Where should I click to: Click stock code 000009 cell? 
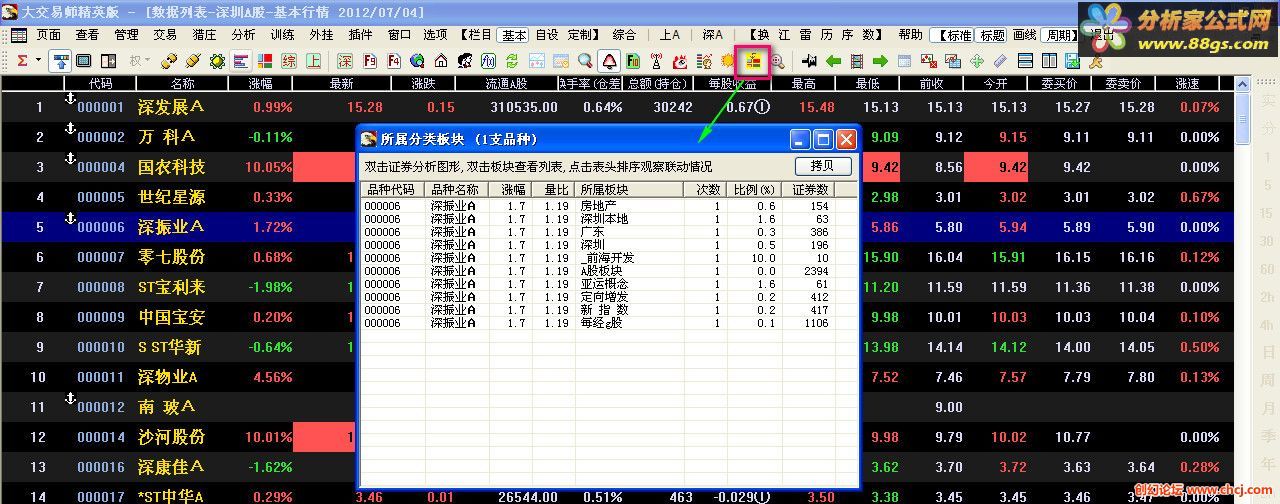(x=101, y=317)
